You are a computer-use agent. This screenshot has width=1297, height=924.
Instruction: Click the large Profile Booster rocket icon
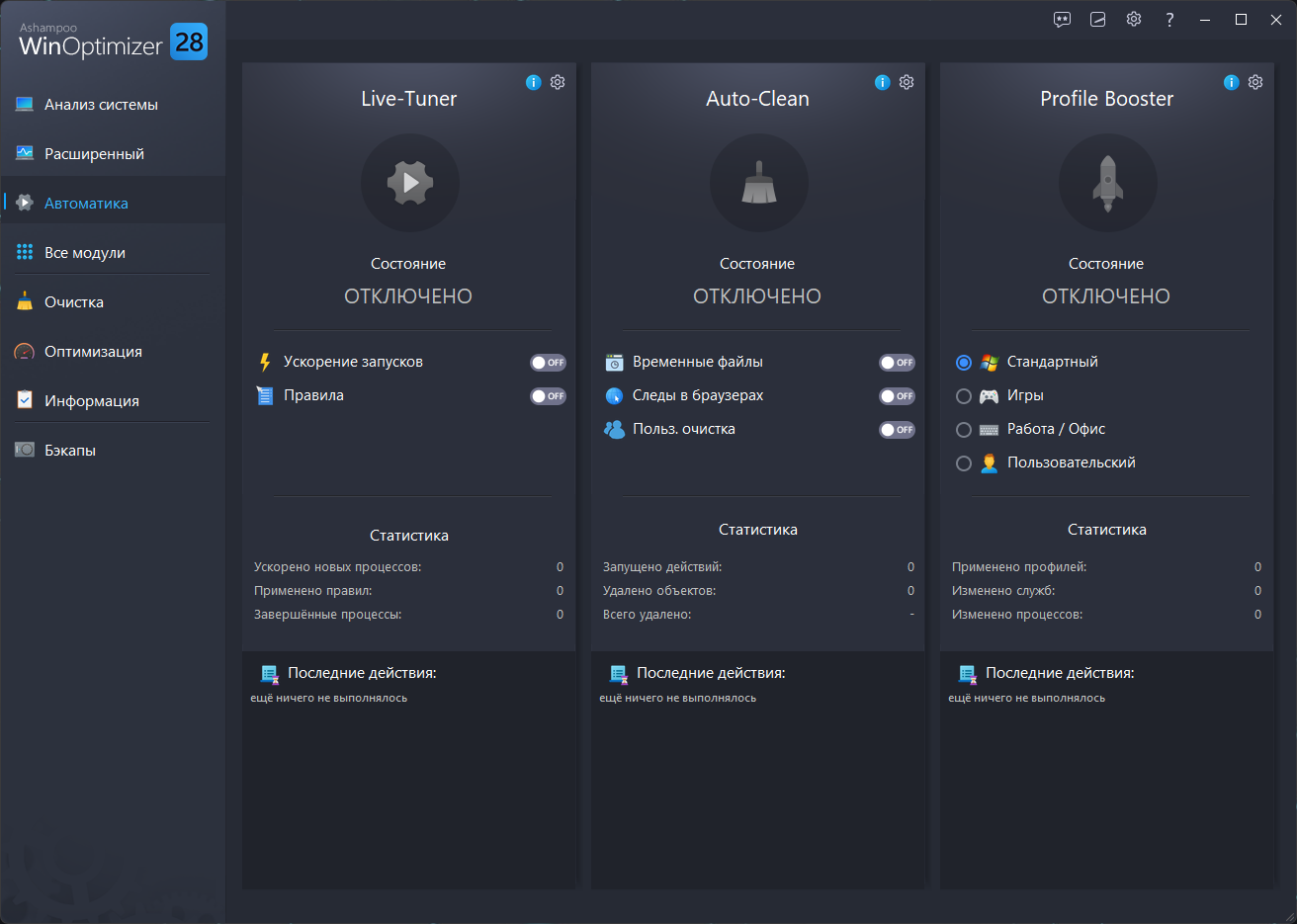pos(1107,183)
